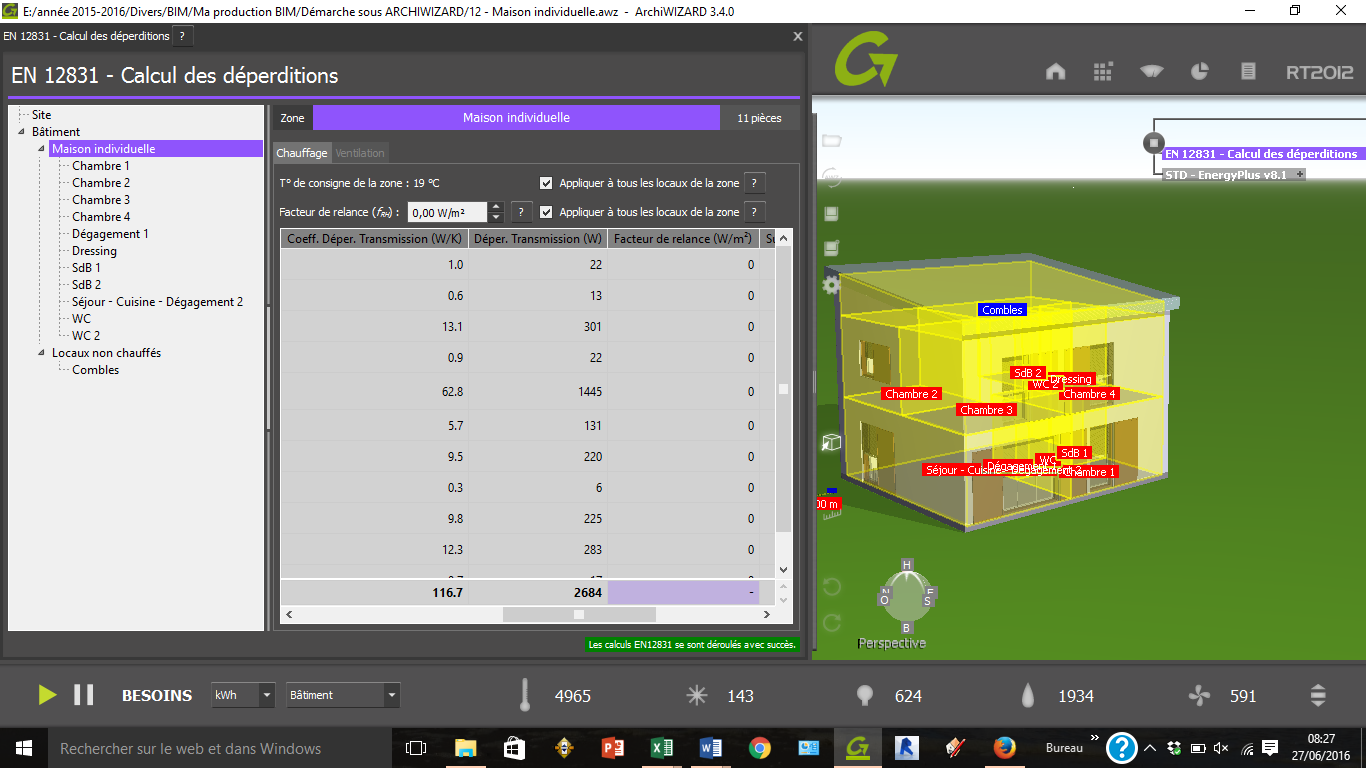Open the pie chart results icon
The width and height of the screenshot is (1366, 768).
coord(1200,71)
